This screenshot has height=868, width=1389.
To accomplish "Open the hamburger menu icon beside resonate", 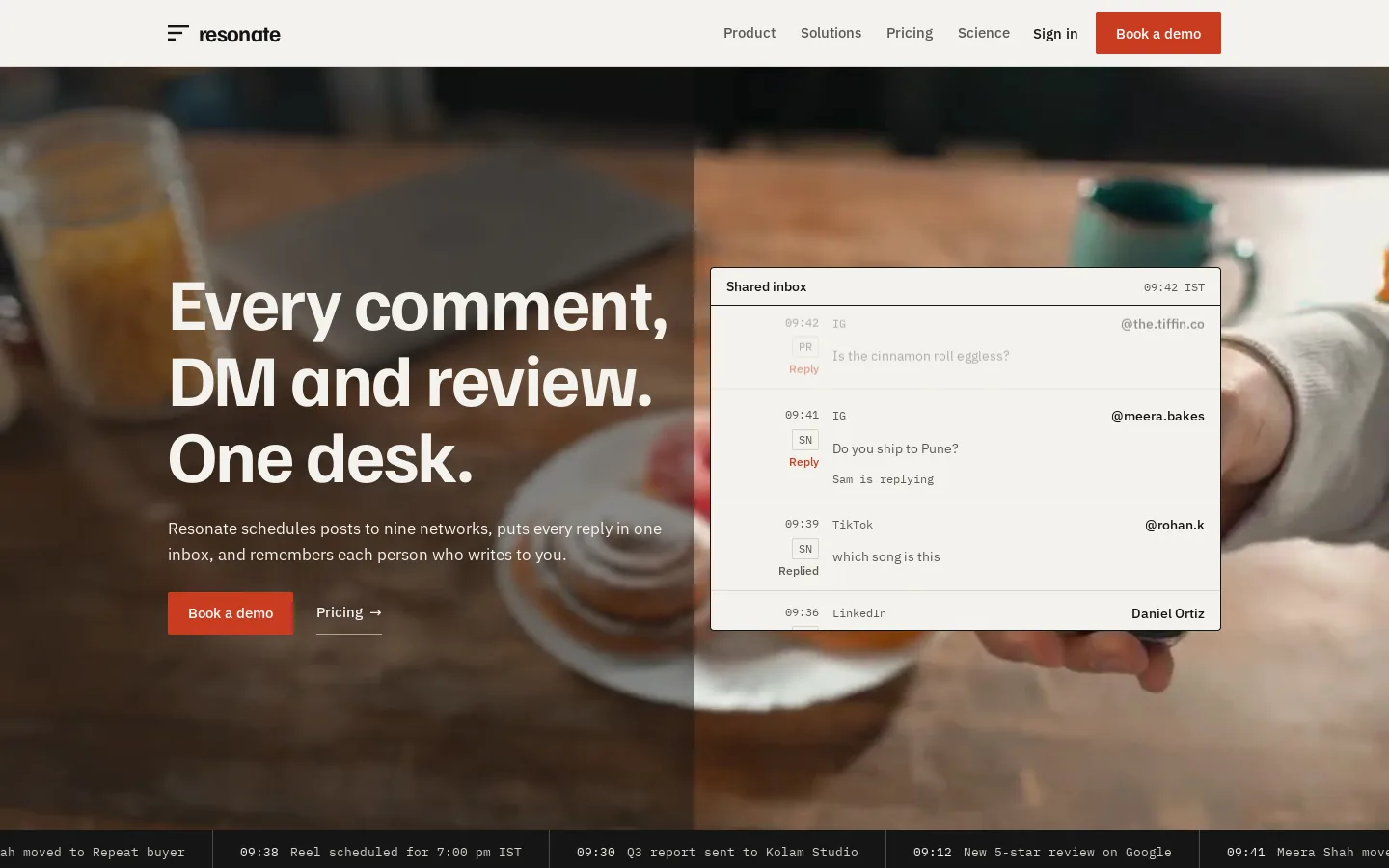I will [177, 33].
